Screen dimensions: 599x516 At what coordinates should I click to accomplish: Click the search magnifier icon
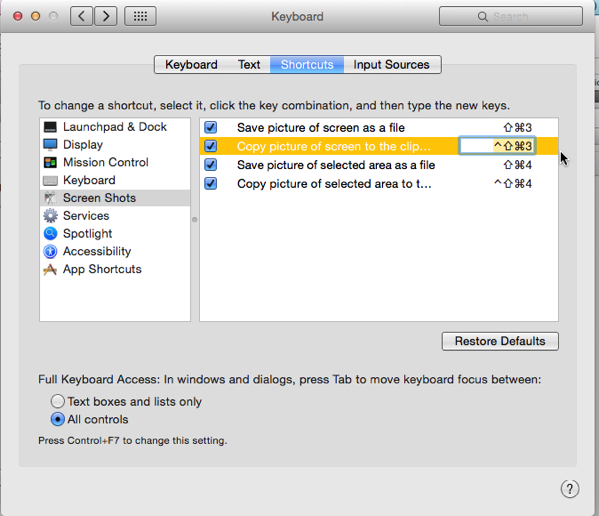coord(483,16)
